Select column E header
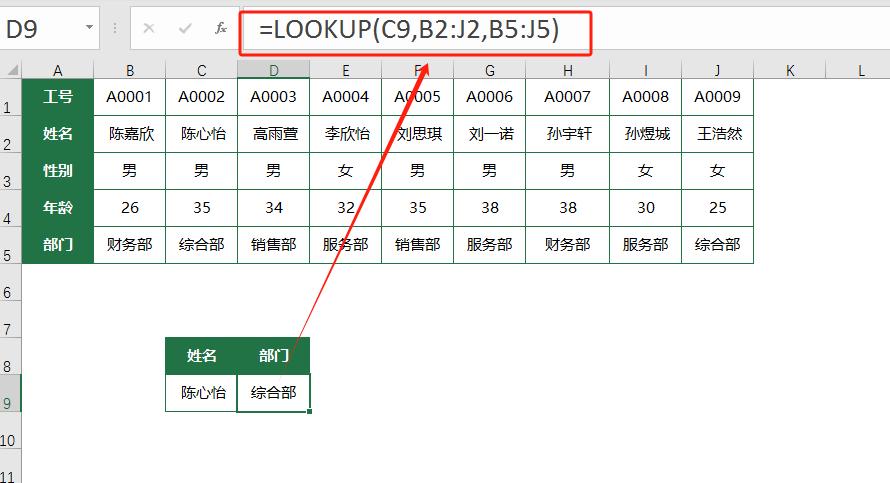Viewport: 890px width, 483px height. coord(345,70)
